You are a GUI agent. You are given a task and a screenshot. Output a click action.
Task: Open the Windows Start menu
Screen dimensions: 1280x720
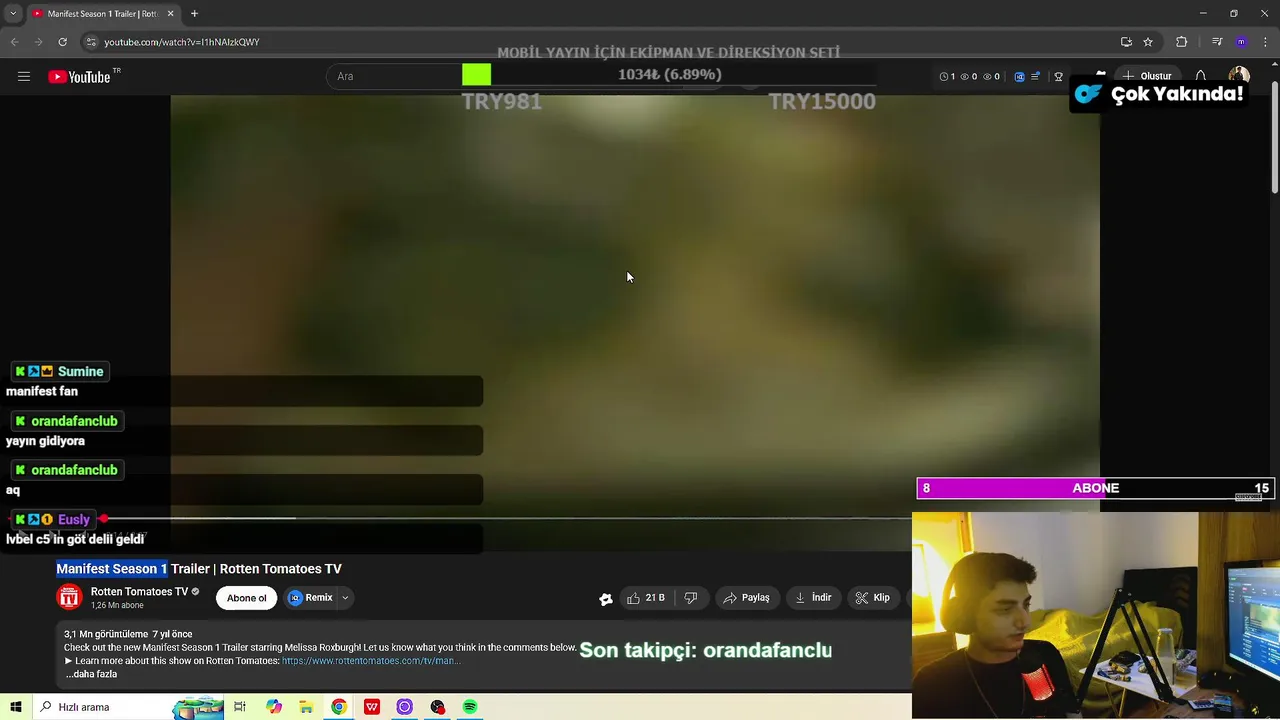click(16, 707)
